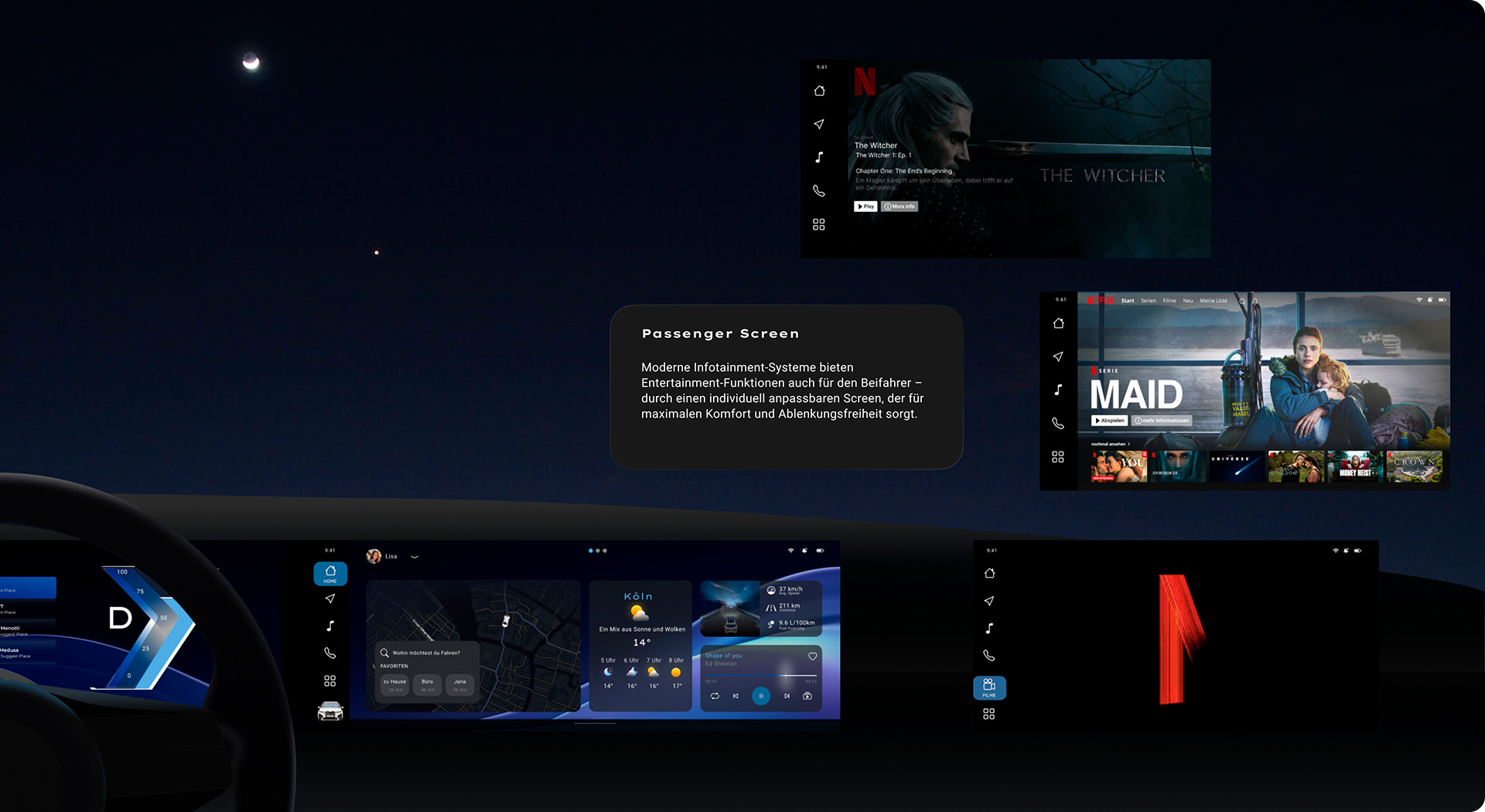Skip to previous track
This screenshot has width=1485, height=812.
pyautogui.click(x=736, y=696)
